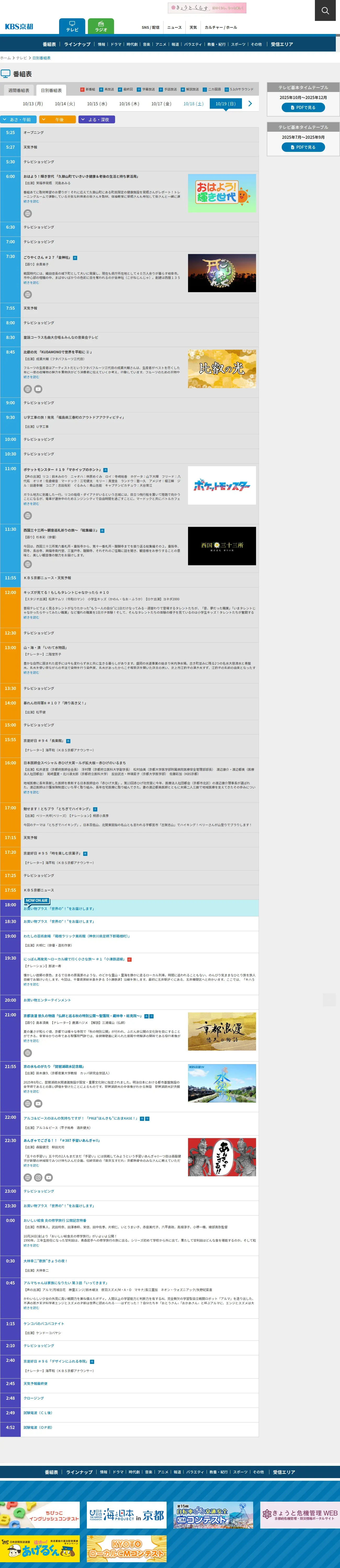Expand 続きを読む for 京都浪漫 悠久の物語
The width and height of the screenshot is (340, 1568).
tap(31, 1041)
